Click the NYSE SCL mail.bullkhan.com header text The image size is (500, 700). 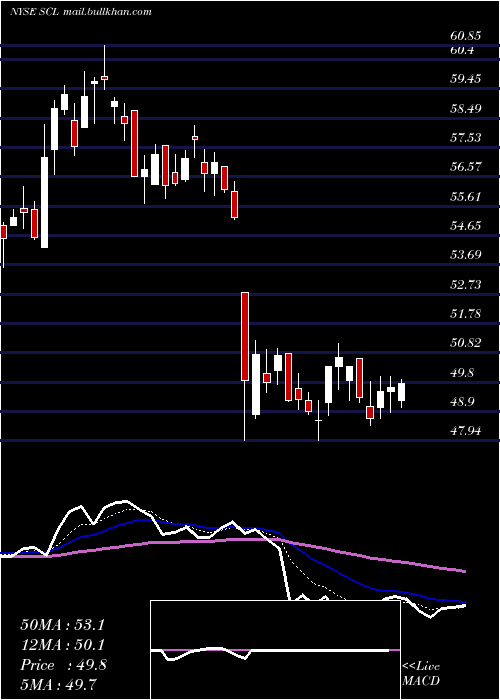coord(81,12)
